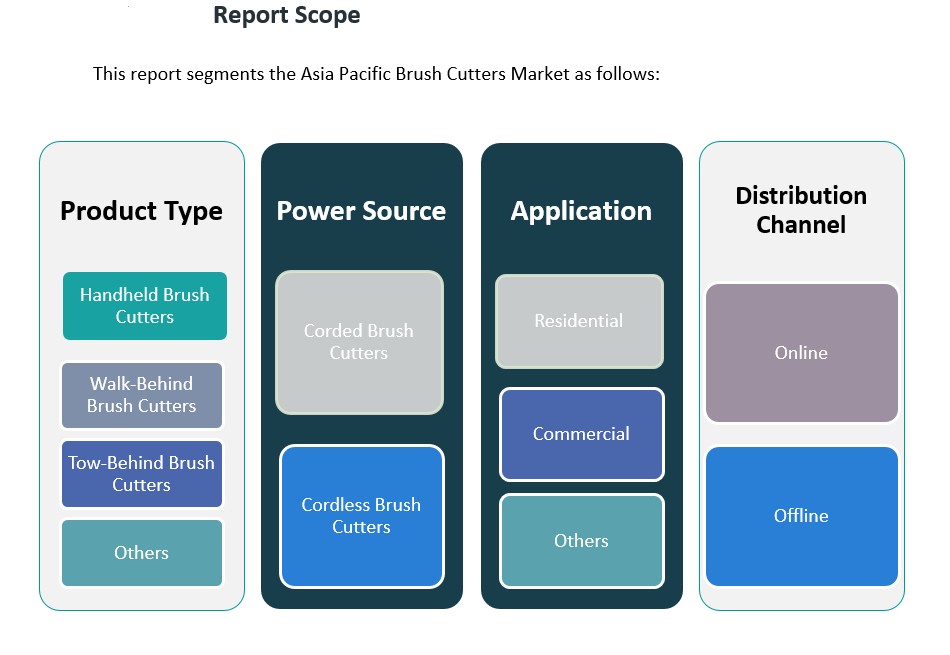The width and height of the screenshot is (950, 655).
Task: Select the Product Type column heading
Action: tap(141, 211)
